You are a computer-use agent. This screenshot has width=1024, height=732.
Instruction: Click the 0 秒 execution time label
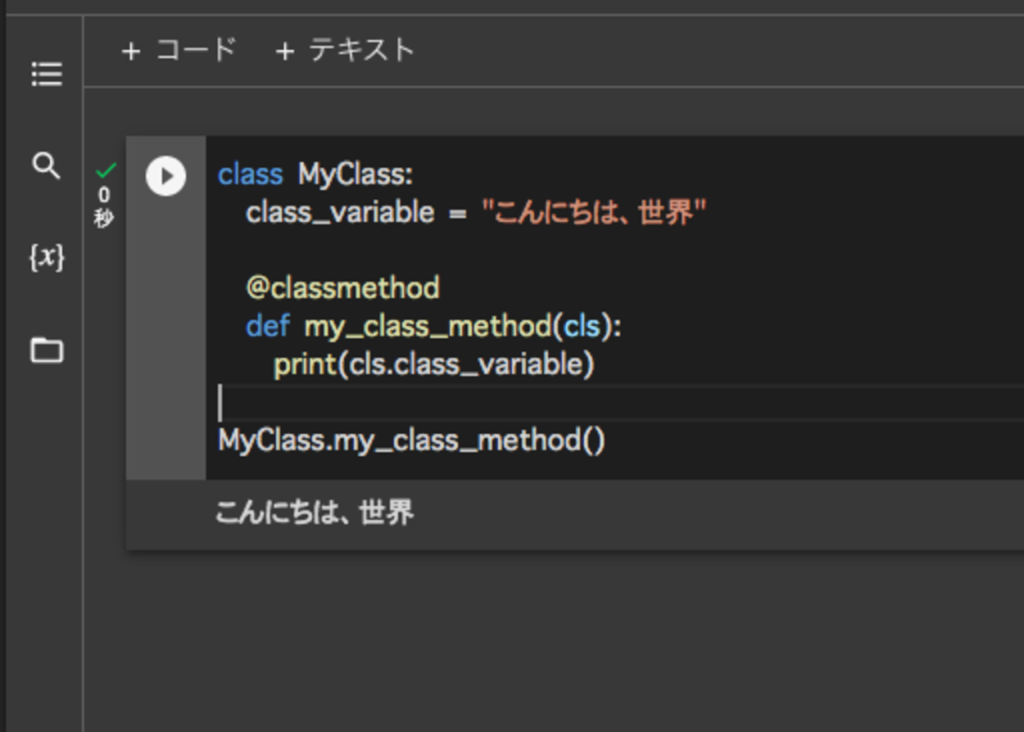point(104,207)
